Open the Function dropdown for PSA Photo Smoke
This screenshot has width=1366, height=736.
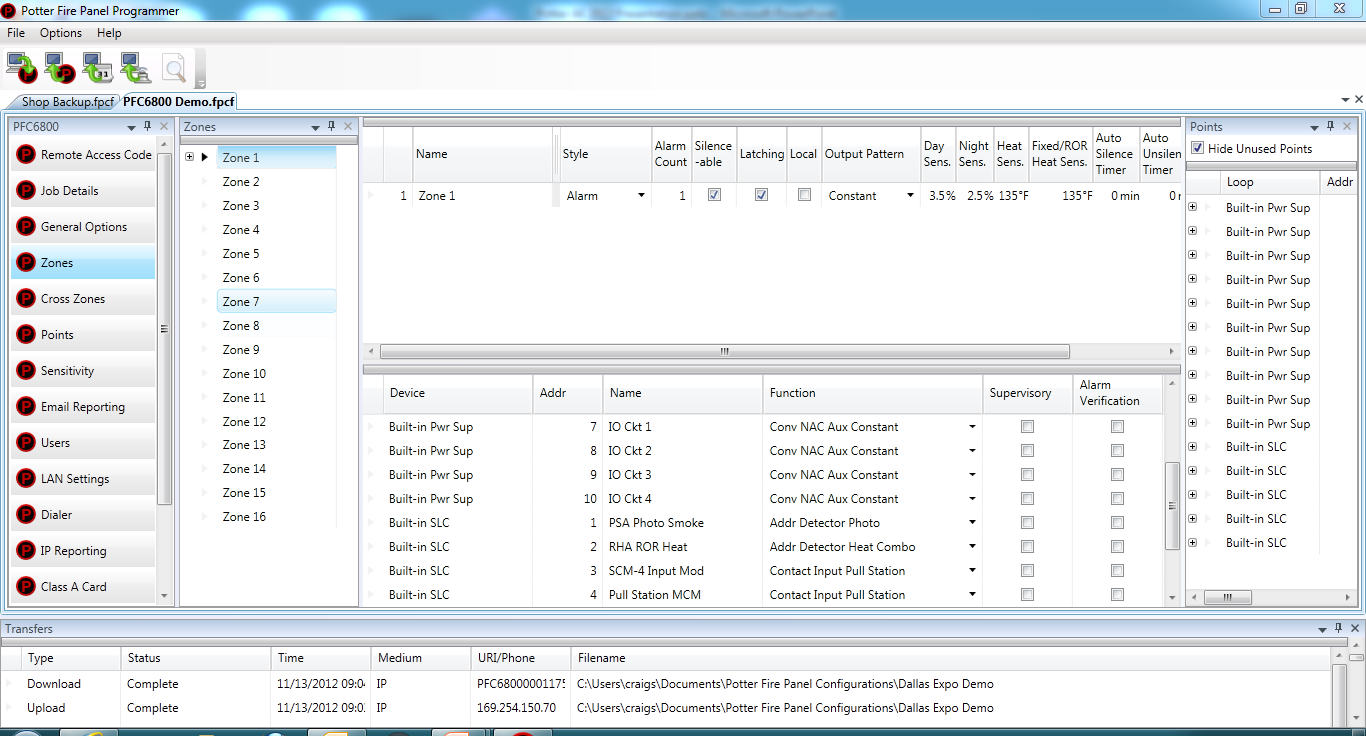972,523
